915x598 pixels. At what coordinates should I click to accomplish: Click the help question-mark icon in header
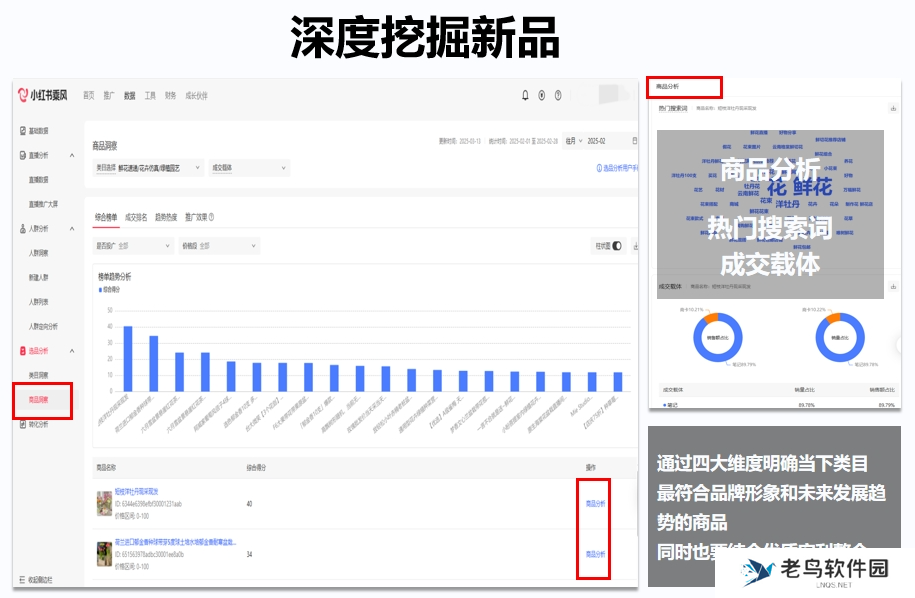(x=558, y=95)
